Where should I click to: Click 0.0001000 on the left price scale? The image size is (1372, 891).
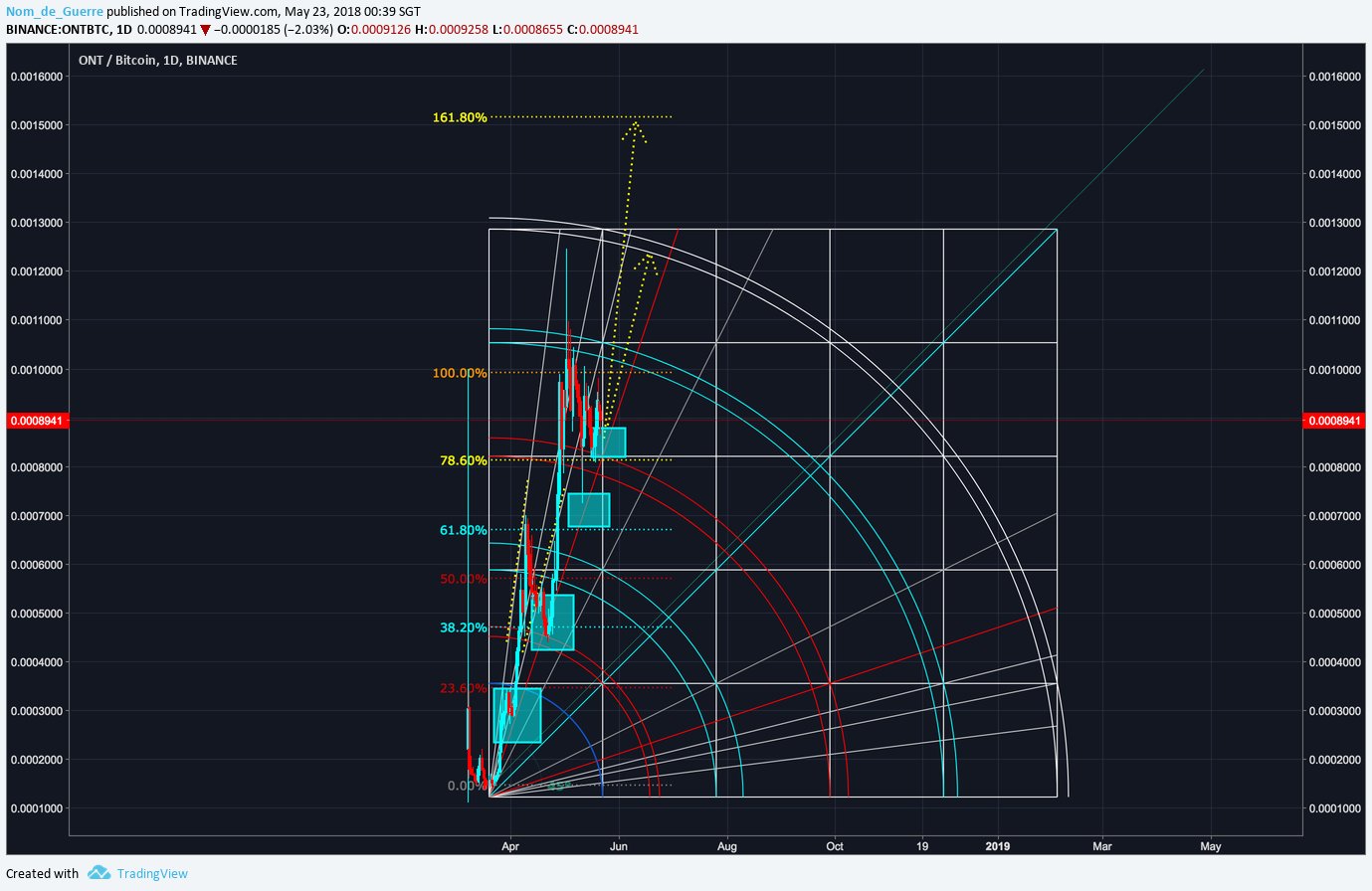click(37, 808)
